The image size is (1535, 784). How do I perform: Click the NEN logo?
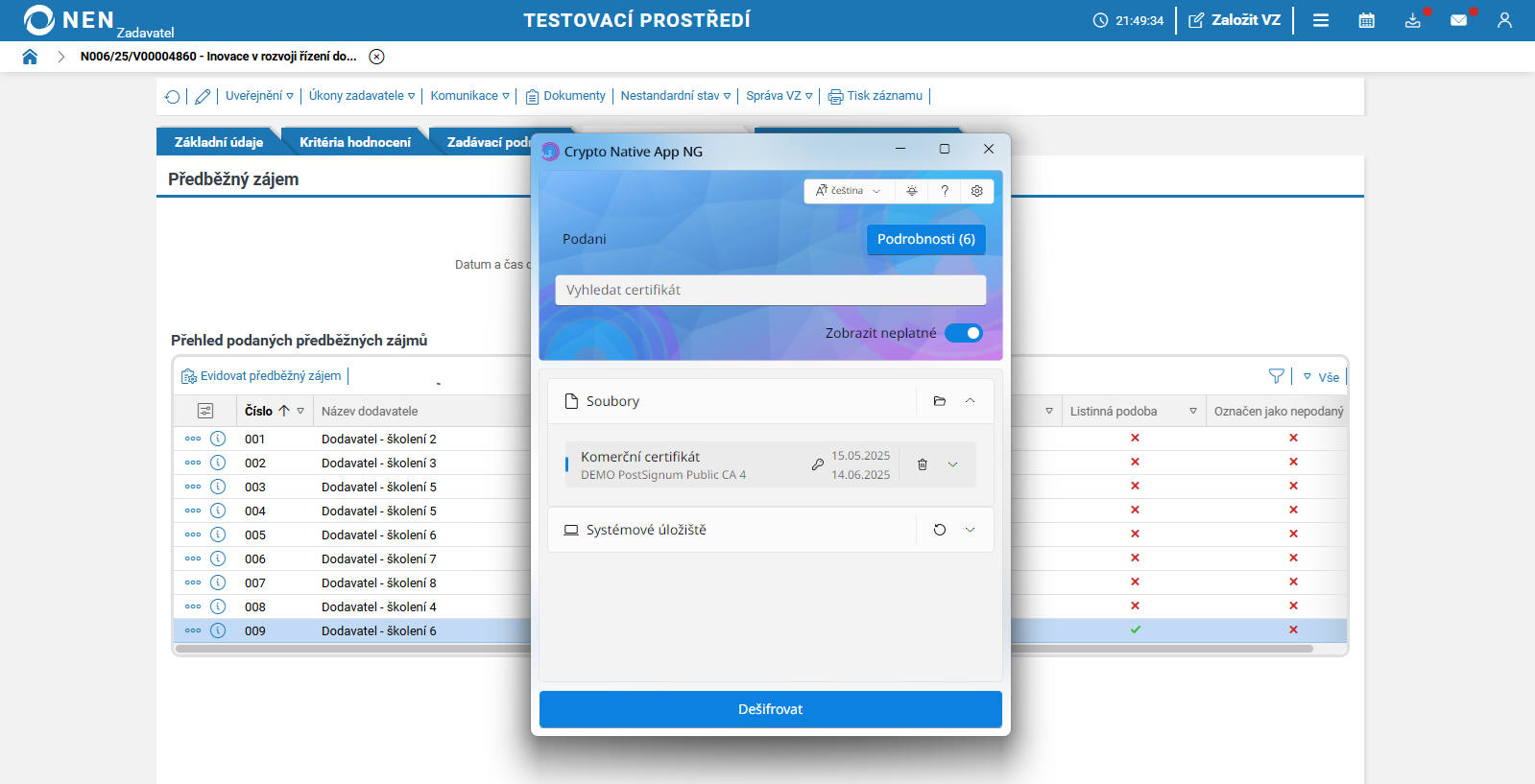coord(68,20)
